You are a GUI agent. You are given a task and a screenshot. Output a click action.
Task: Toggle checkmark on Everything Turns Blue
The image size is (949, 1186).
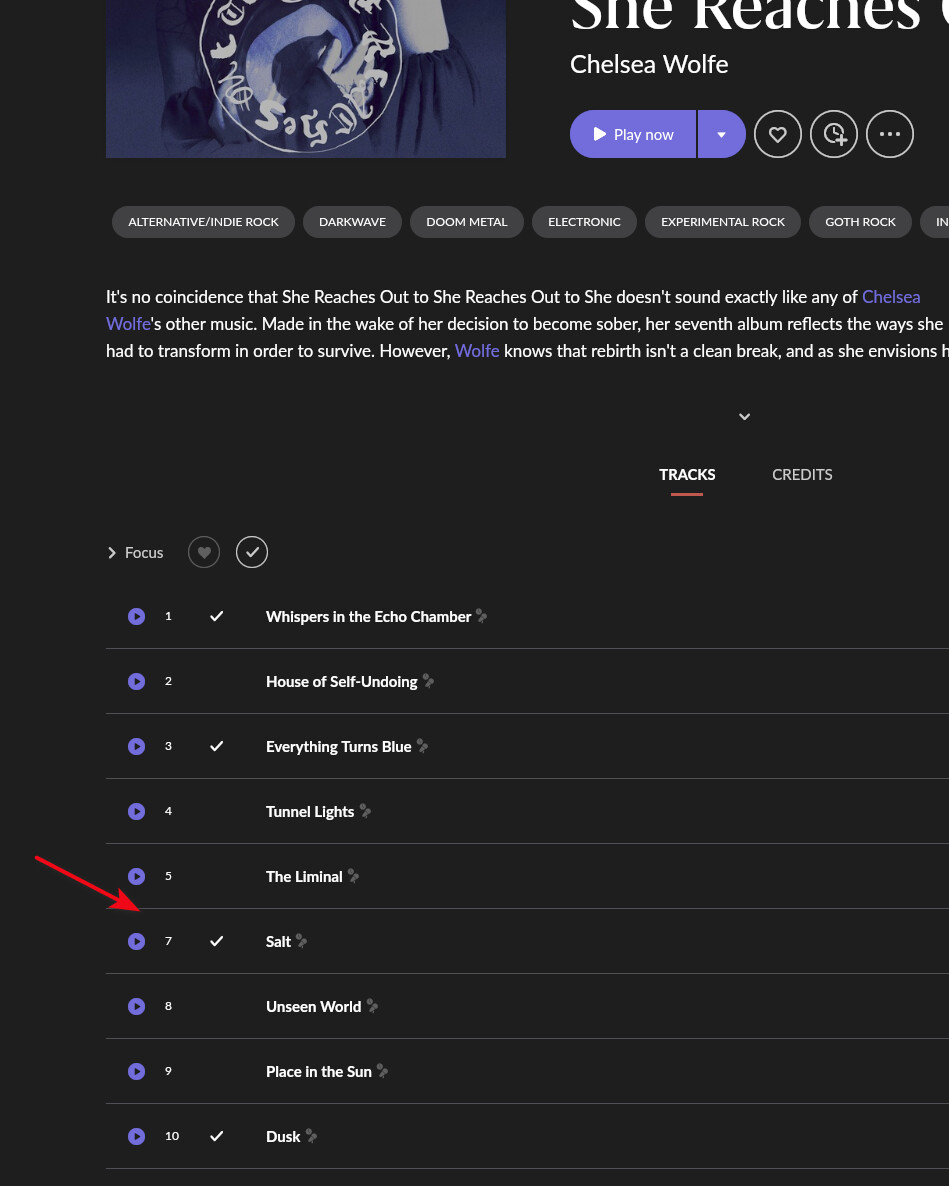(216, 747)
